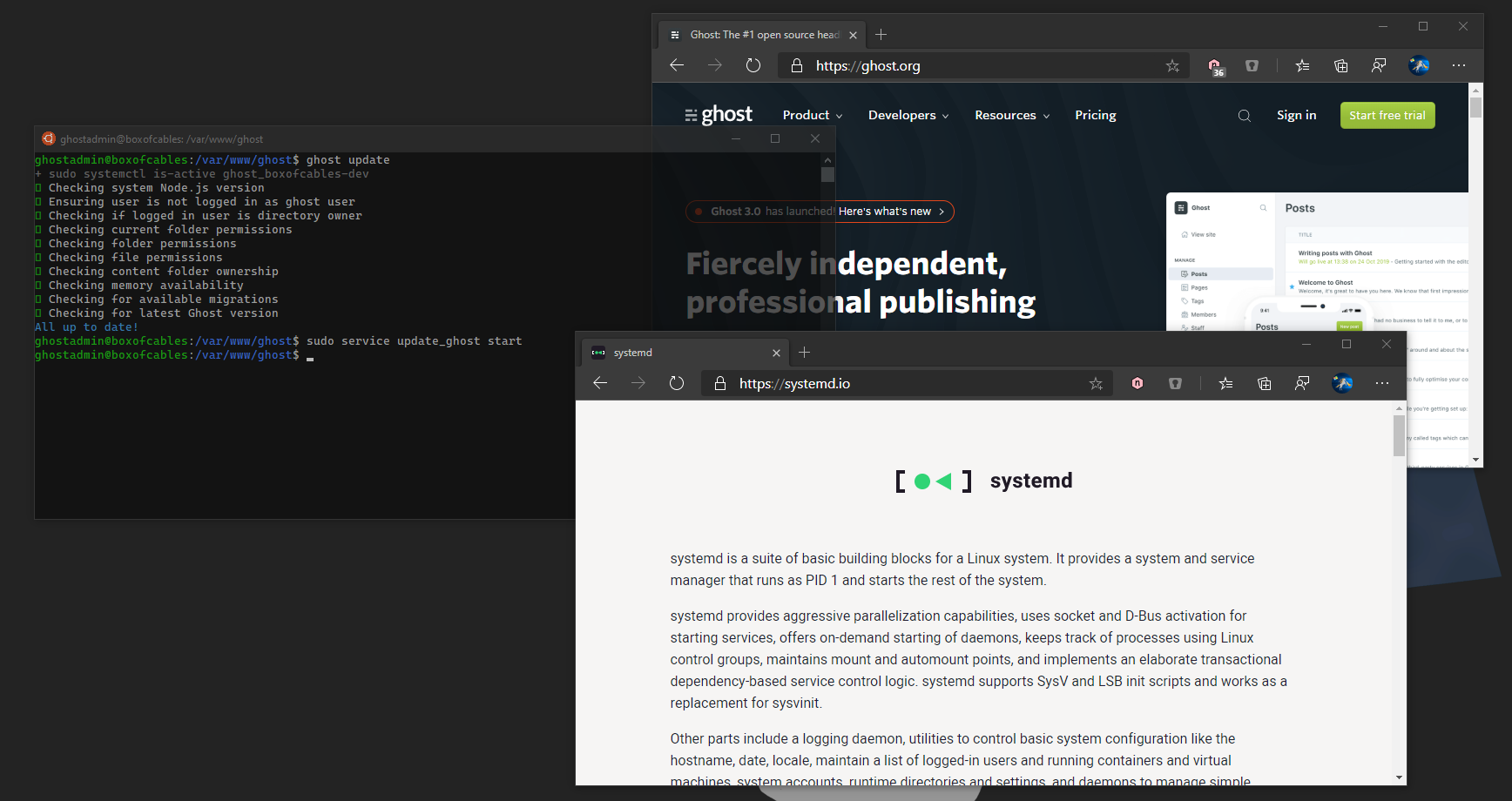Open the systemd window's ellipsis menu

(1382, 383)
